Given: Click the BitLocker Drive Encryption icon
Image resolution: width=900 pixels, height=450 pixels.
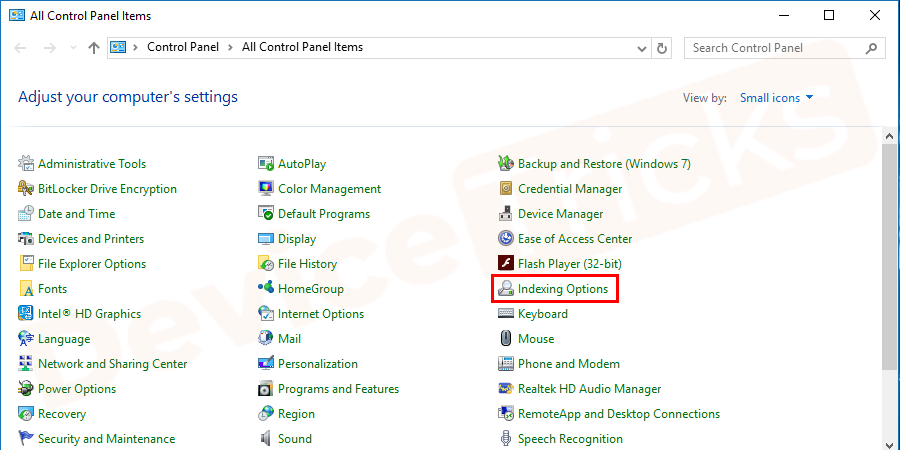Looking at the screenshot, I should tap(26, 189).
